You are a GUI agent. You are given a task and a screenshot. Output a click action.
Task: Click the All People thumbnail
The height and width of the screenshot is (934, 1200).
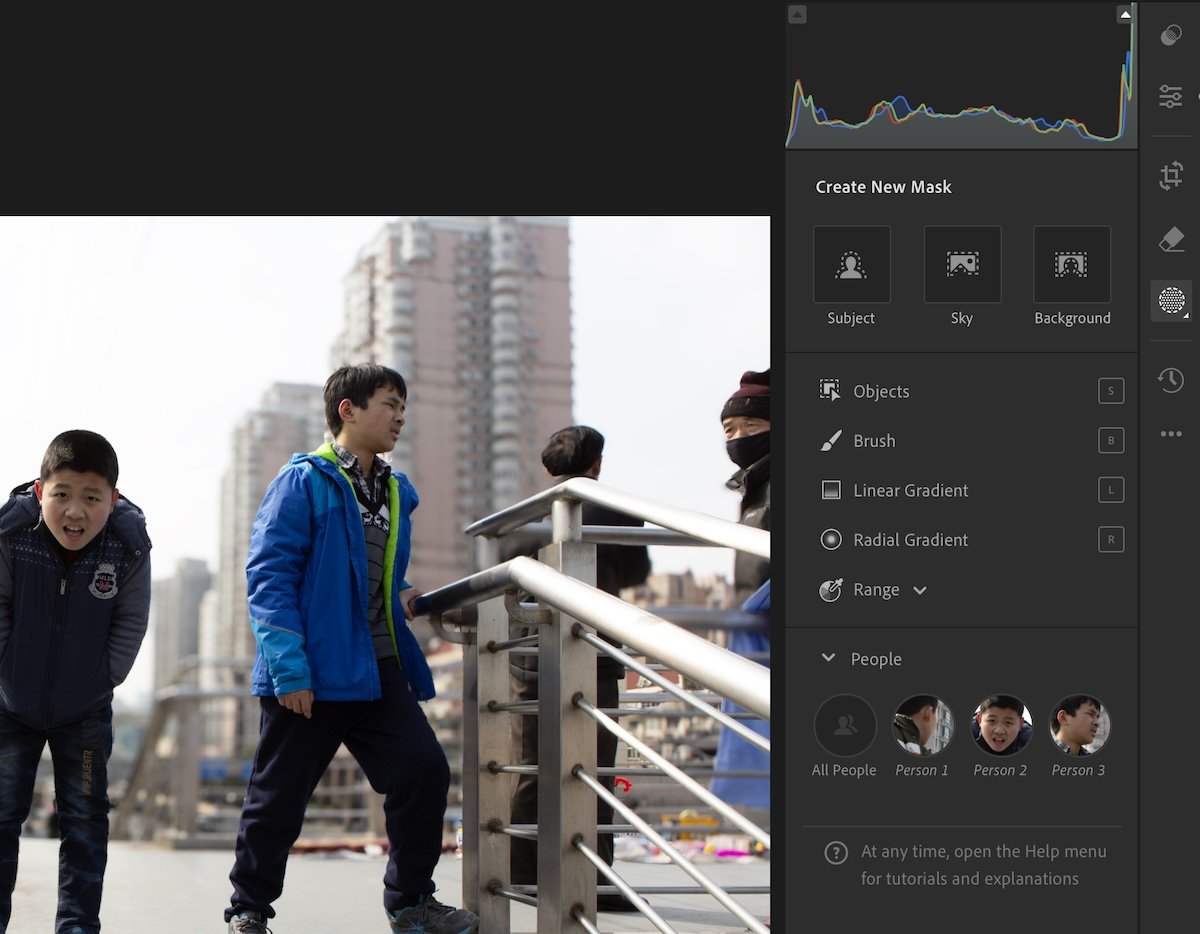(x=844, y=724)
